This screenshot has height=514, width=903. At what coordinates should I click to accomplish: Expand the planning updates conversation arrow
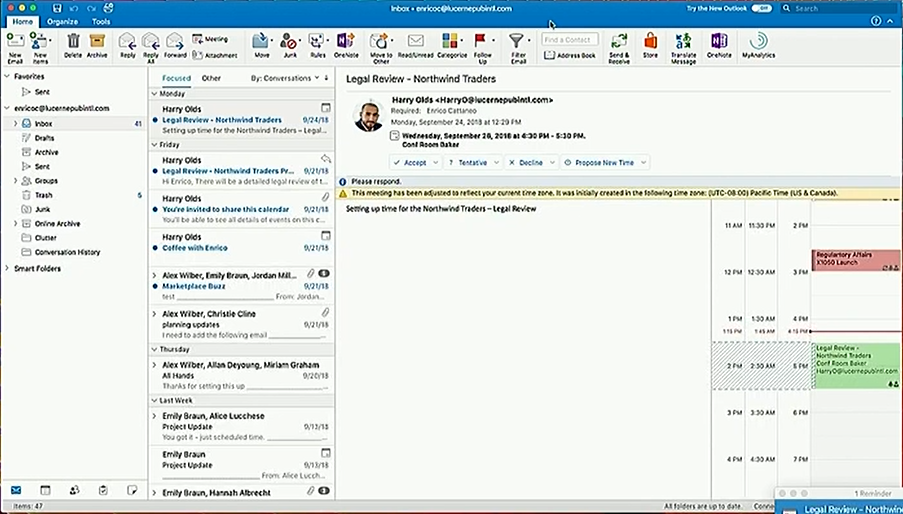154,314
